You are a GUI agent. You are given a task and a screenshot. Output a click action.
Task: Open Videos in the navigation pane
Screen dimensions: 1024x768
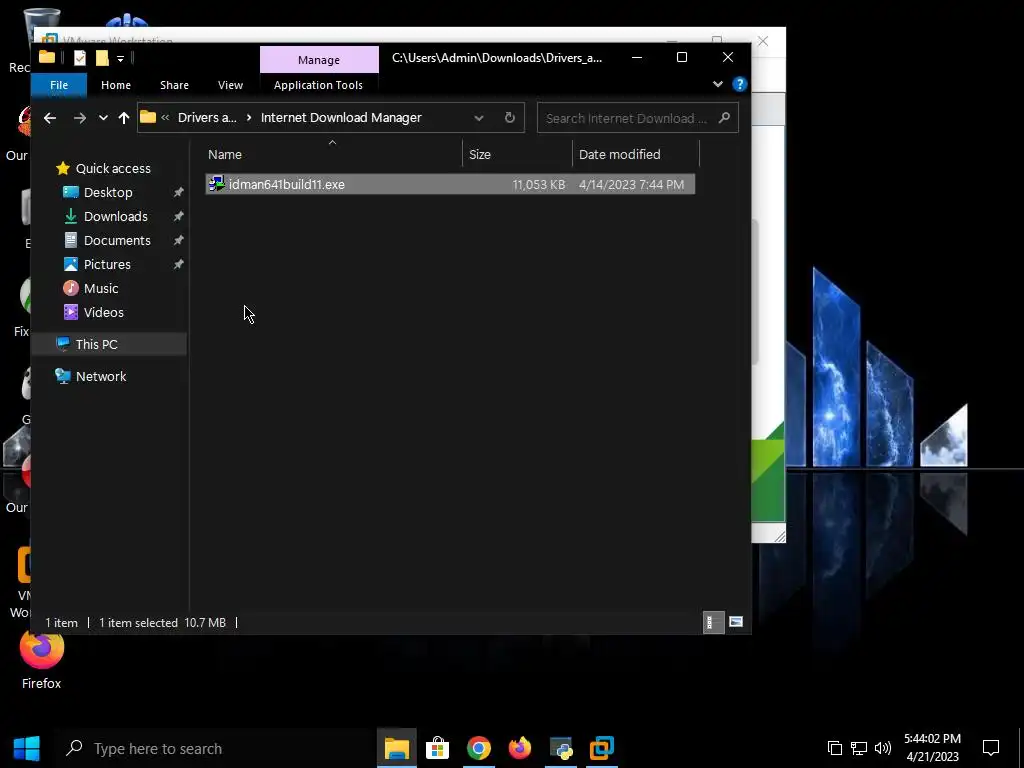[103, 313]
